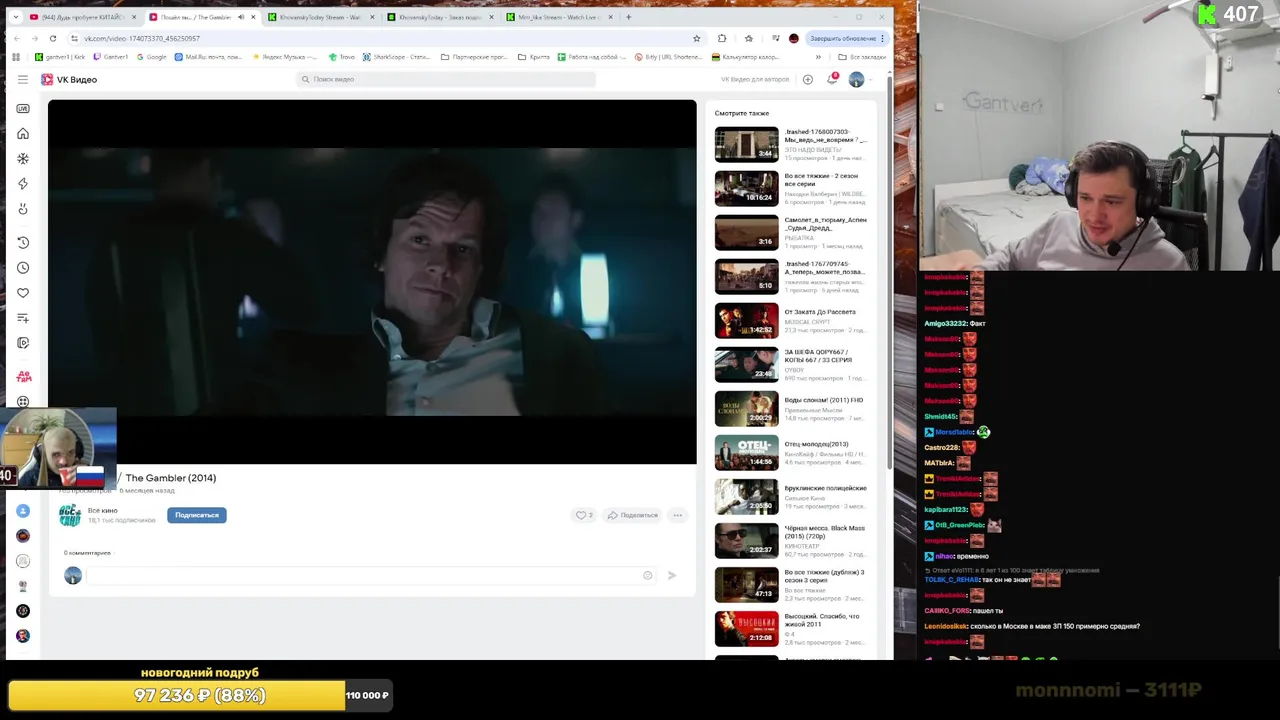Image resolution: width=1280 pixels, height=720 pixels.
Task: Open the watch later clock icon
Action: [23, 268]
